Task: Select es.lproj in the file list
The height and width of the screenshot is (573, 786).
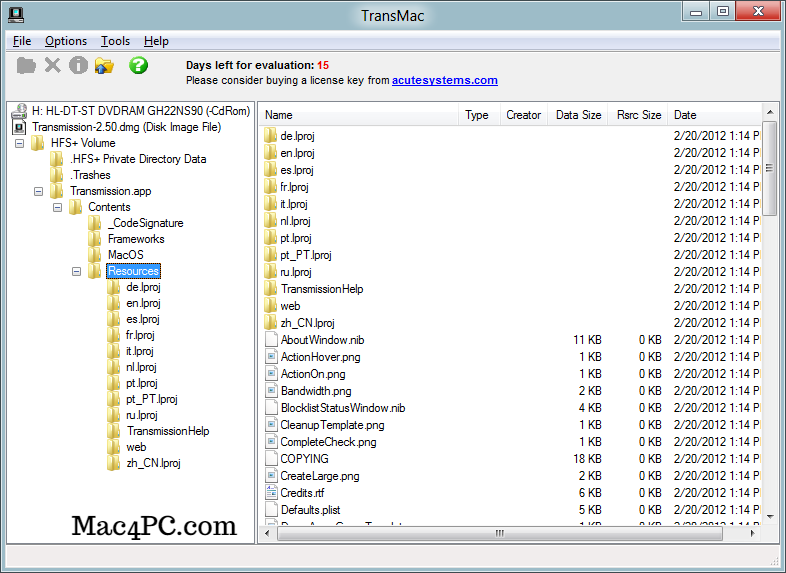Action: (297, 170)
